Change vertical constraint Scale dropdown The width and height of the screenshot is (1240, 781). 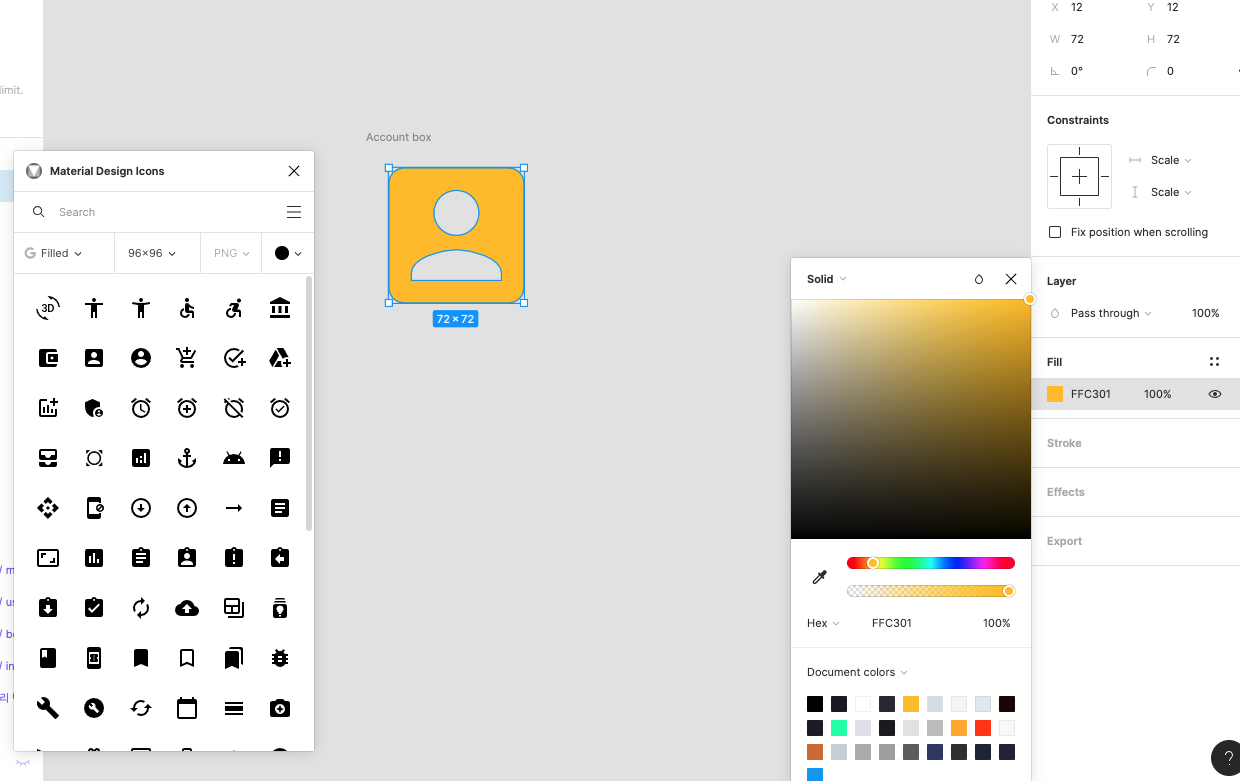(x=1171, y=192)
